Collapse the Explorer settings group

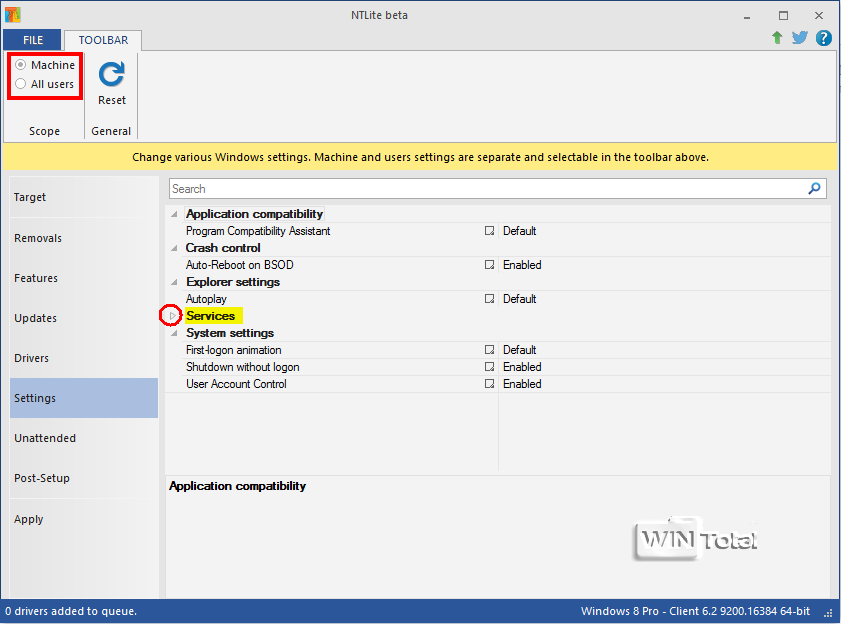pyautogui.click(x=174, y=282)
